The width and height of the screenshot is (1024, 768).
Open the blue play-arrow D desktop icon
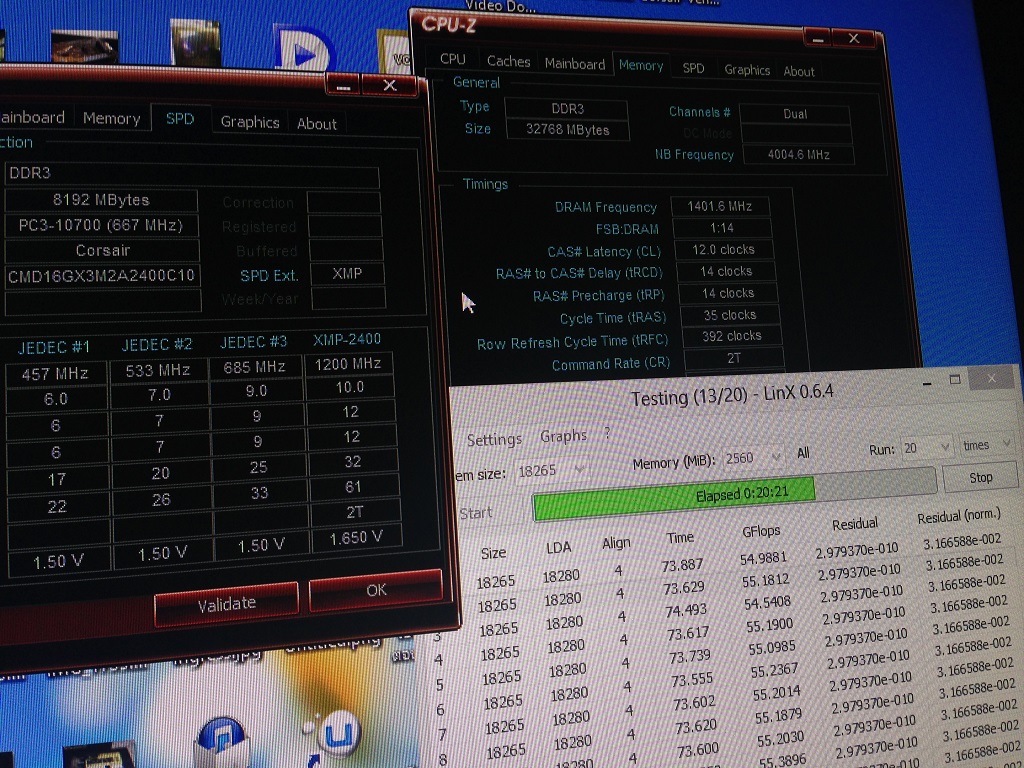(x=306, y=49)
